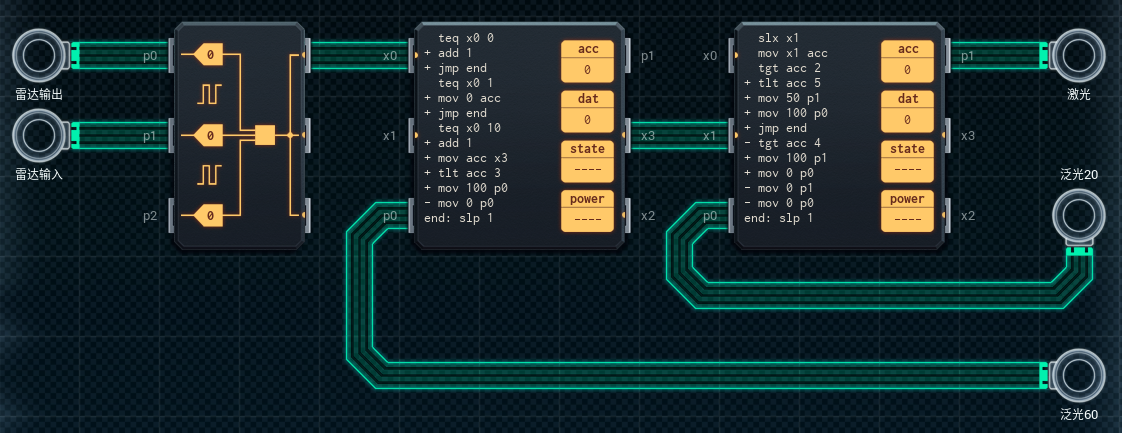Click the 'teq x0 10' code line

pos(472,128)
